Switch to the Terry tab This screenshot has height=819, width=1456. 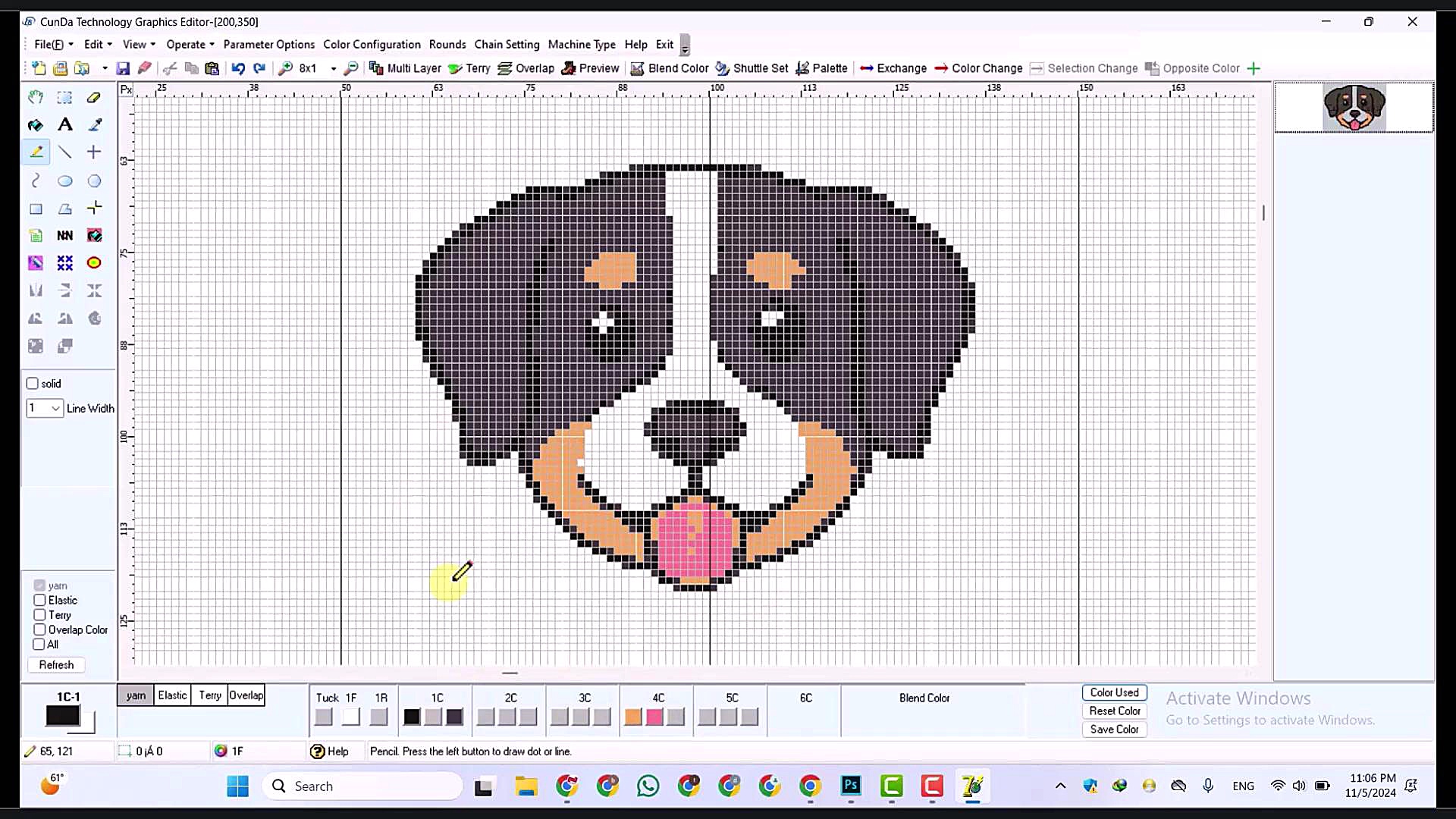coord(210,695)
